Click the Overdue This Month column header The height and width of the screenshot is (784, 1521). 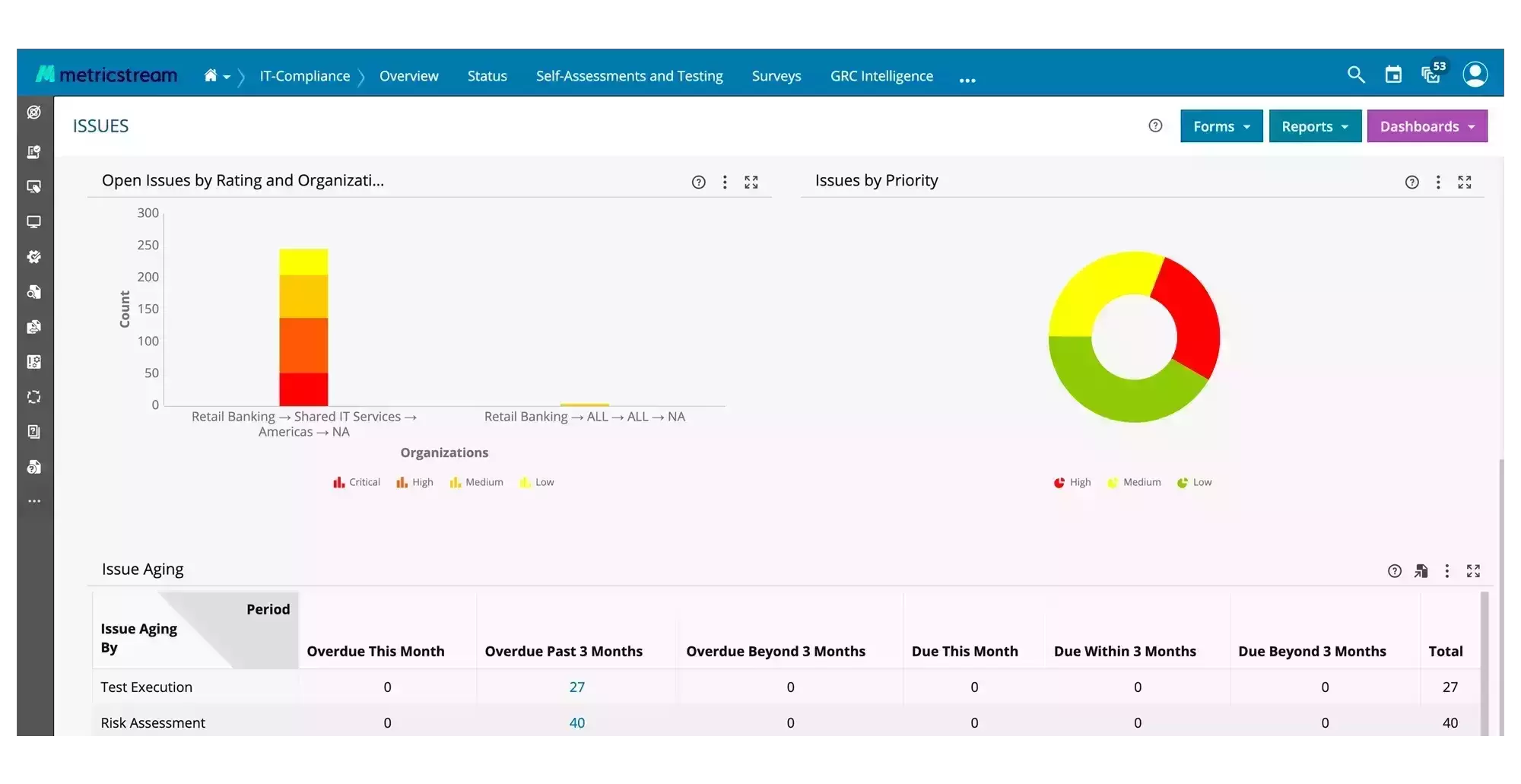click(x=376, y=652)
